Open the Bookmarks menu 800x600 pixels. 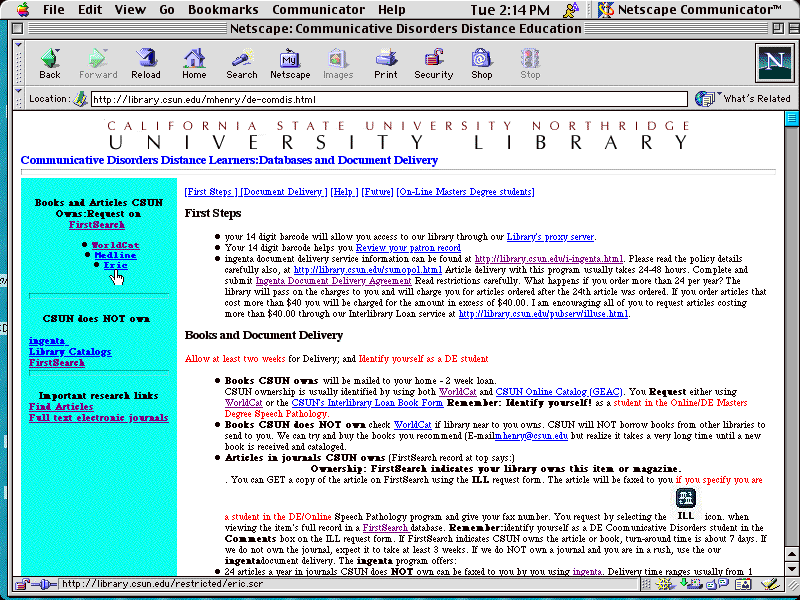point(223,9)
